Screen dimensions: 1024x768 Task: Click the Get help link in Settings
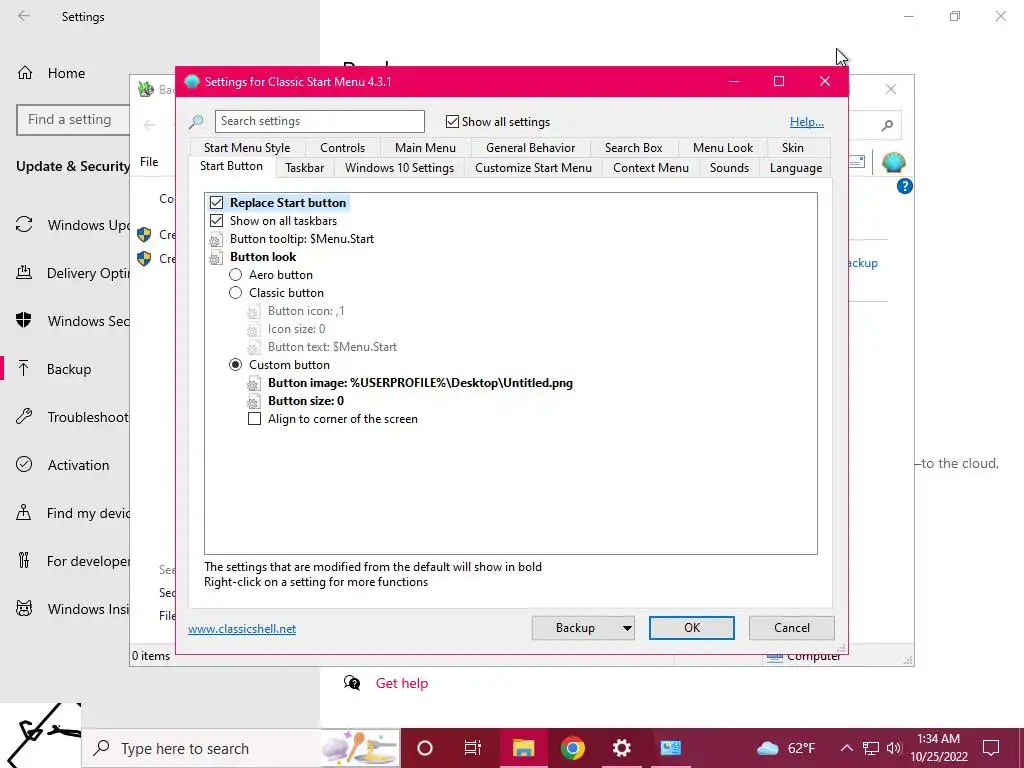click(x=402, y=684)
